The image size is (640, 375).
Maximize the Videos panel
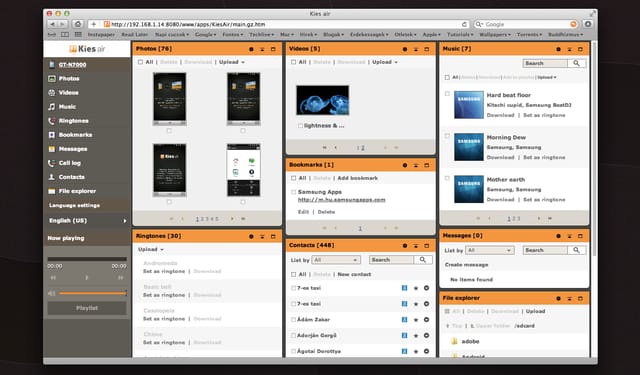pos(427,49)
